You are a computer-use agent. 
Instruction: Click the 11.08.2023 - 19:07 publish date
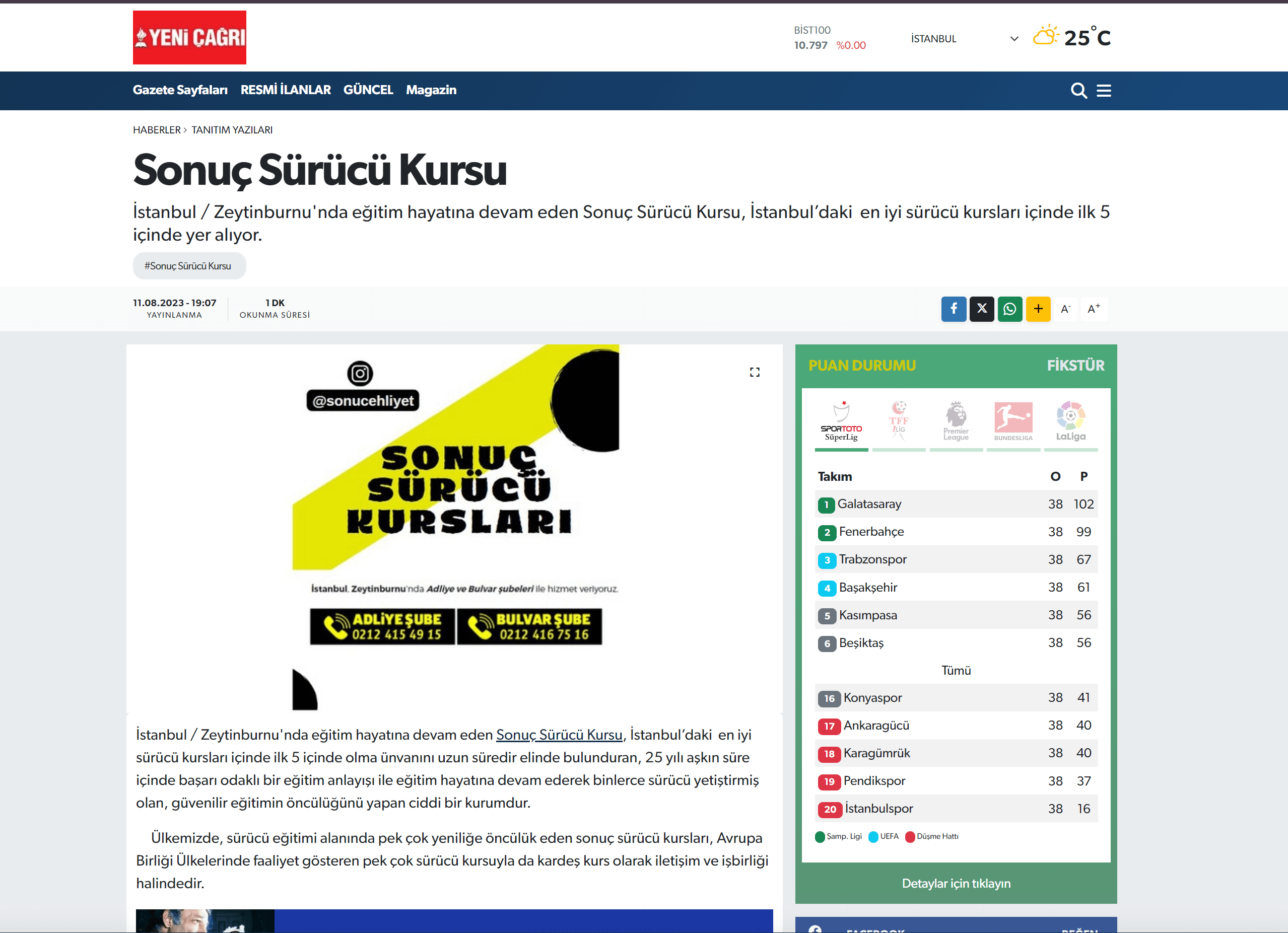pos(174,303)
